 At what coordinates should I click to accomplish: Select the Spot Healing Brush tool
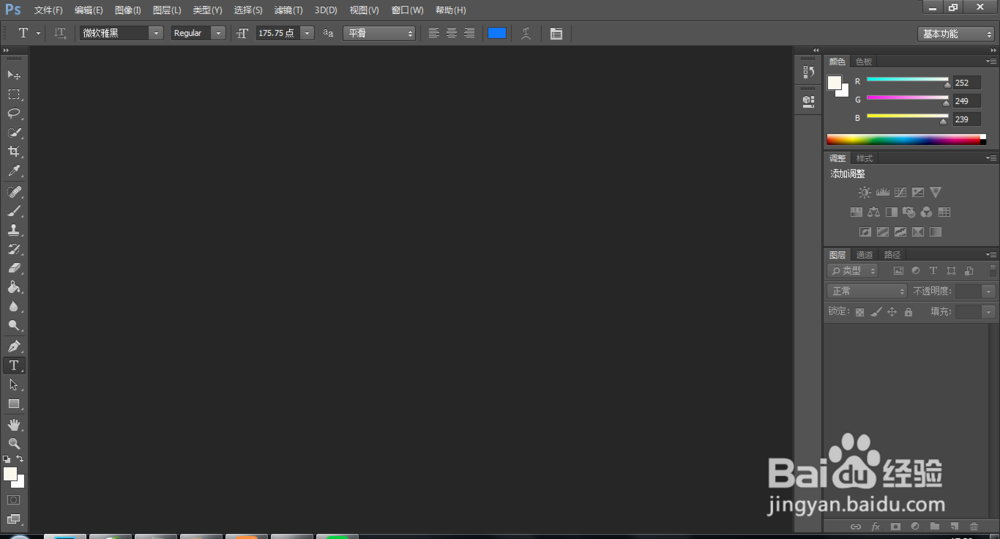[13, 192]
